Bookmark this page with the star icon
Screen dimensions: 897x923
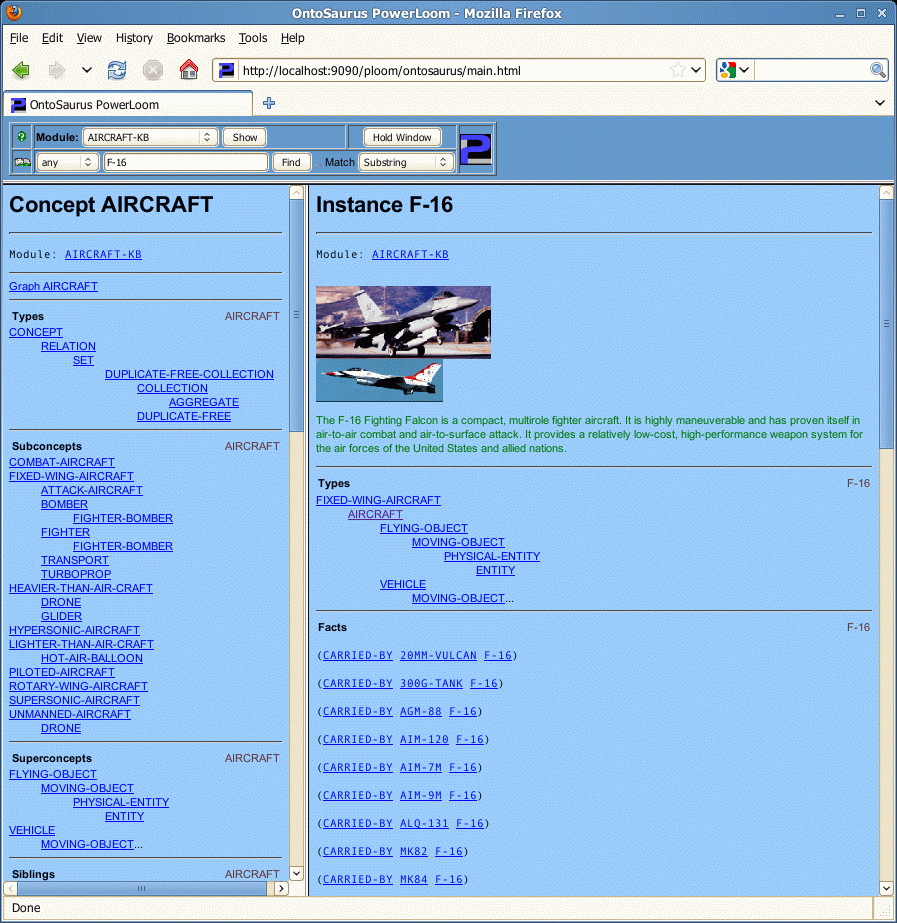pyautogui.click(x=678, y=70)
